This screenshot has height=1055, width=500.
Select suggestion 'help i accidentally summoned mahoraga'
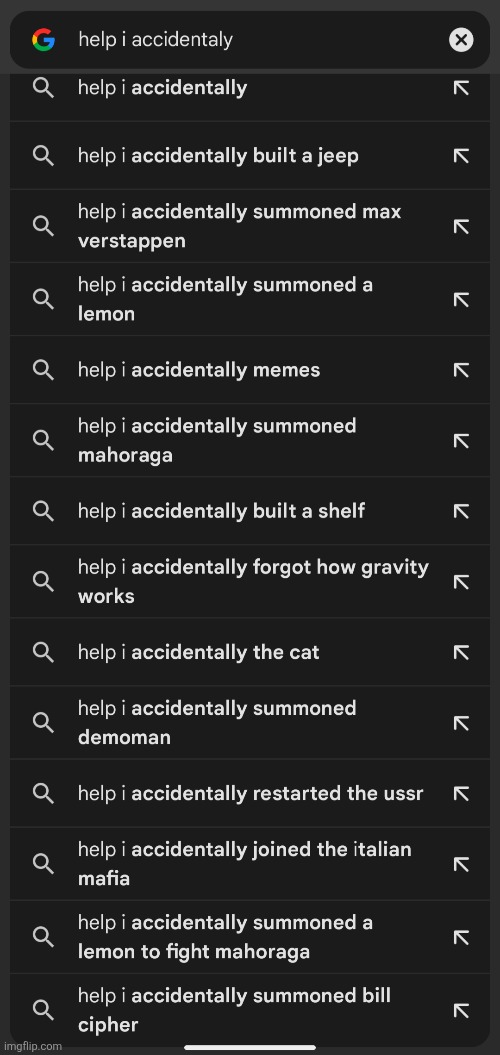(x=250, y=441)
